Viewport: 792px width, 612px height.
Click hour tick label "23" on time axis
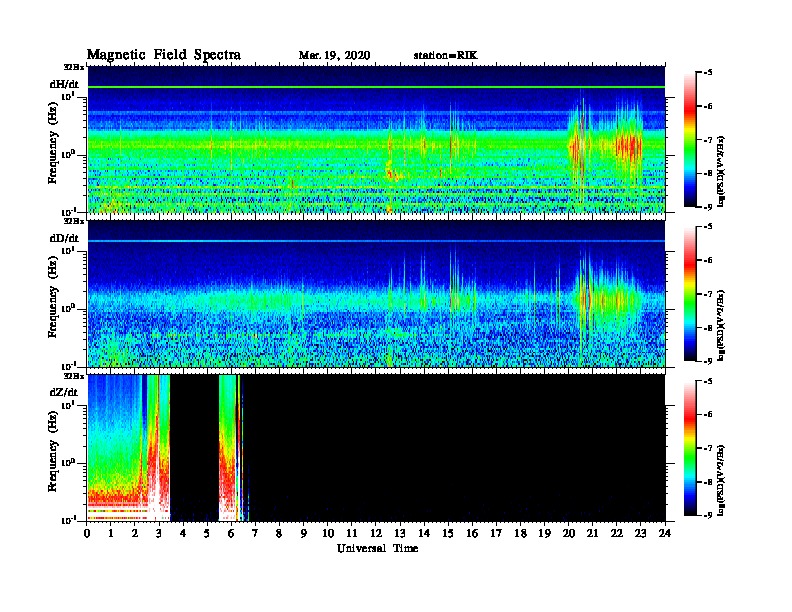(x=640, y=533)
